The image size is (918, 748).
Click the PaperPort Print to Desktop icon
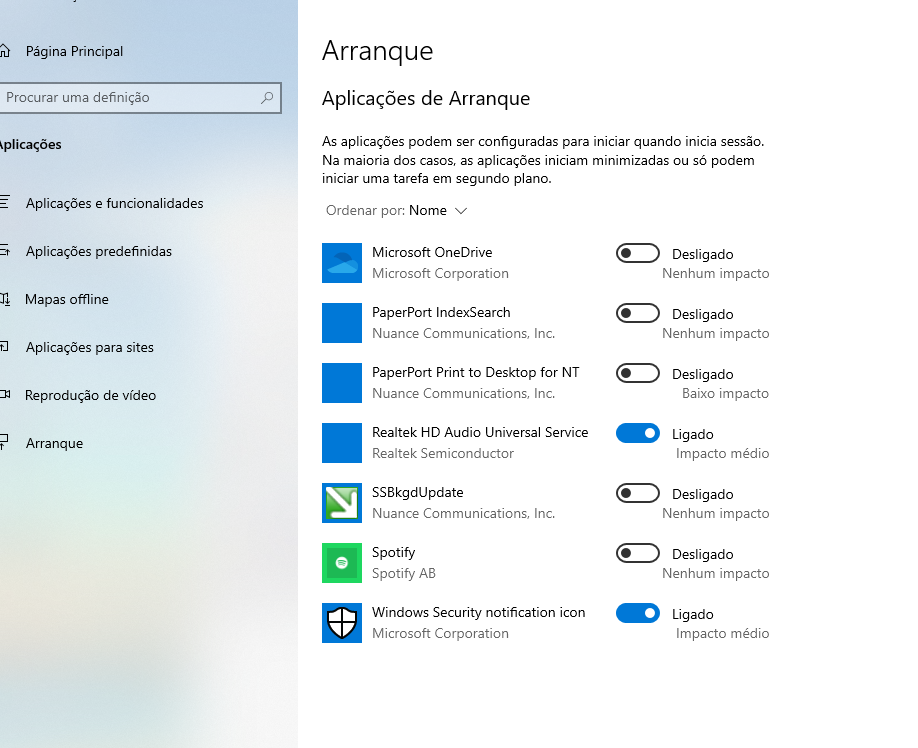[x=342, y=383]
